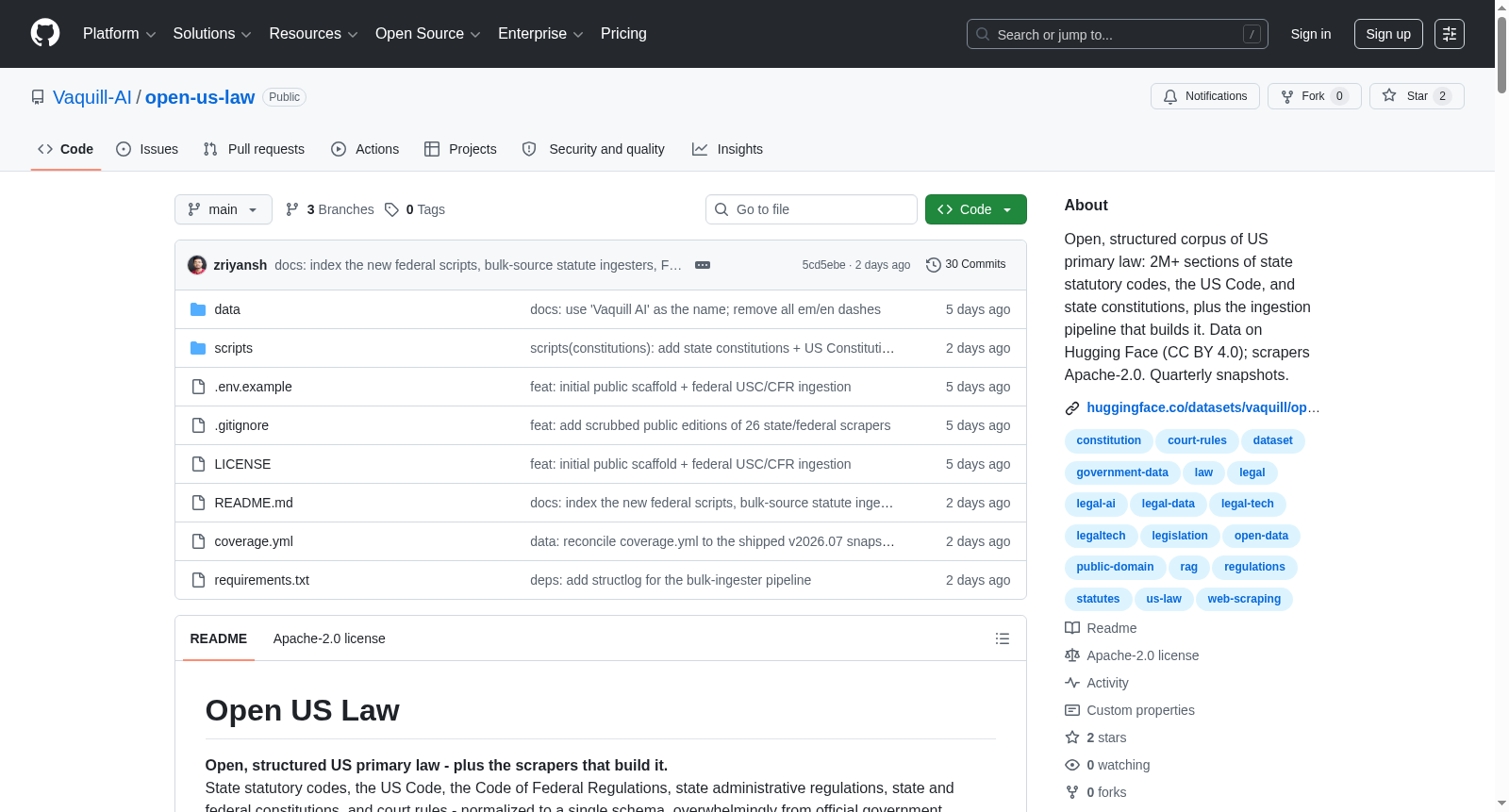Click the pulse icon next to Activity
This screenshot has width=1509, height=812.
(1072, 683)
